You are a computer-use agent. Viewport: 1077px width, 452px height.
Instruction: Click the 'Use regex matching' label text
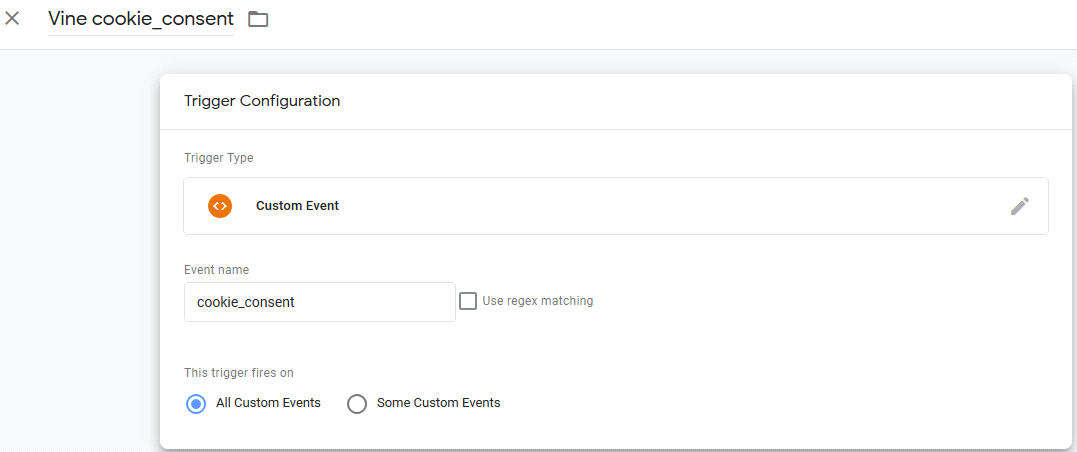(538, 301)
